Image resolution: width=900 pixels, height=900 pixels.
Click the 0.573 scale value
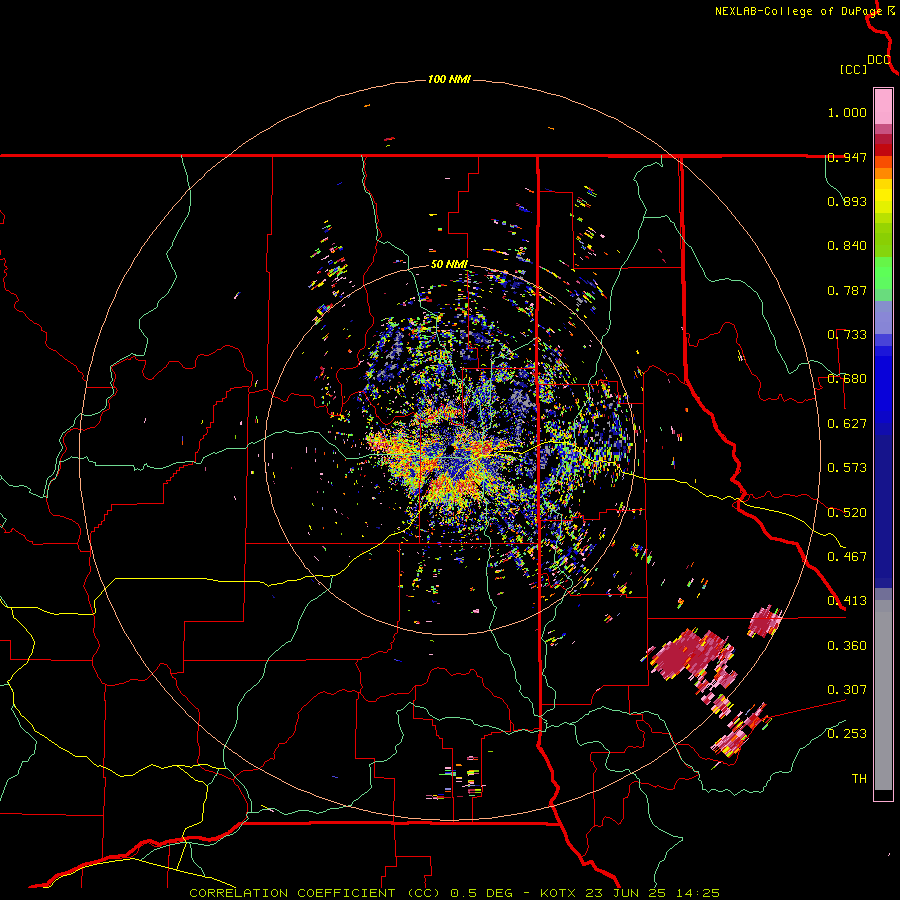[847, 468]
